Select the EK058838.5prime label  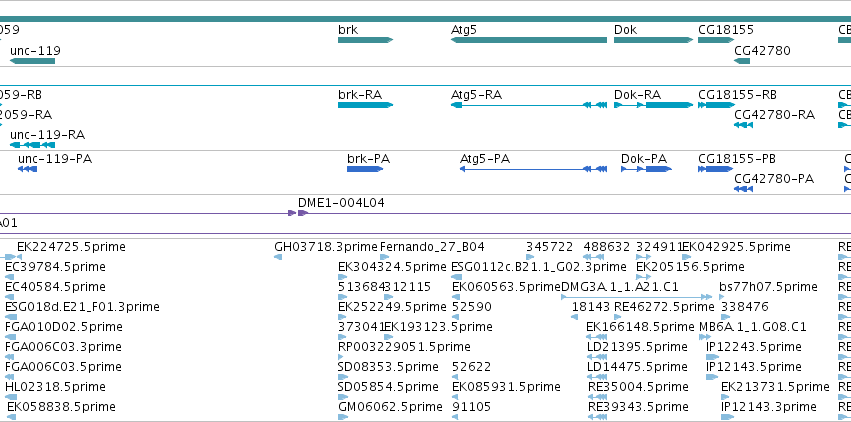coord(61,407)
